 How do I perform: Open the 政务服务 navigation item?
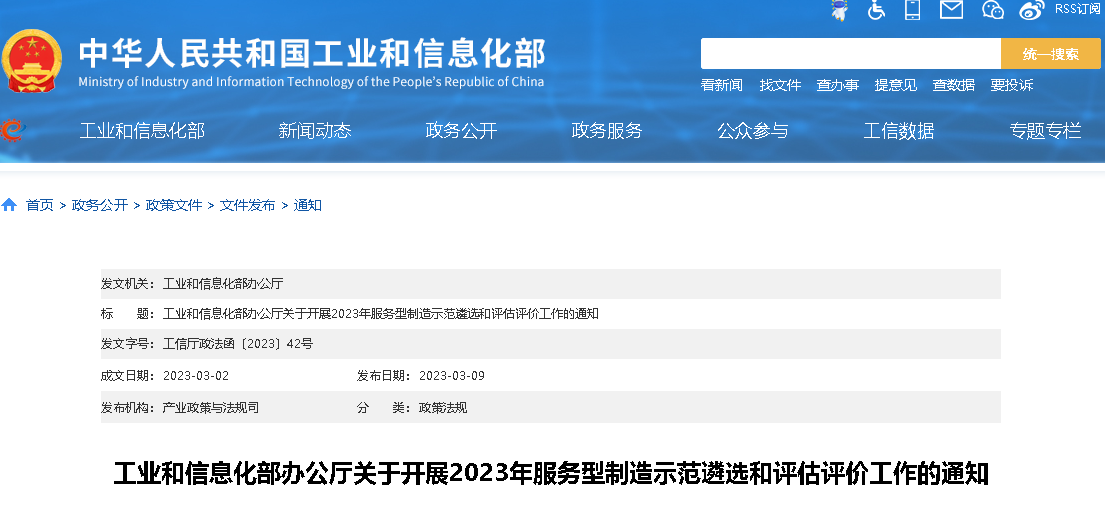[607, 131]
